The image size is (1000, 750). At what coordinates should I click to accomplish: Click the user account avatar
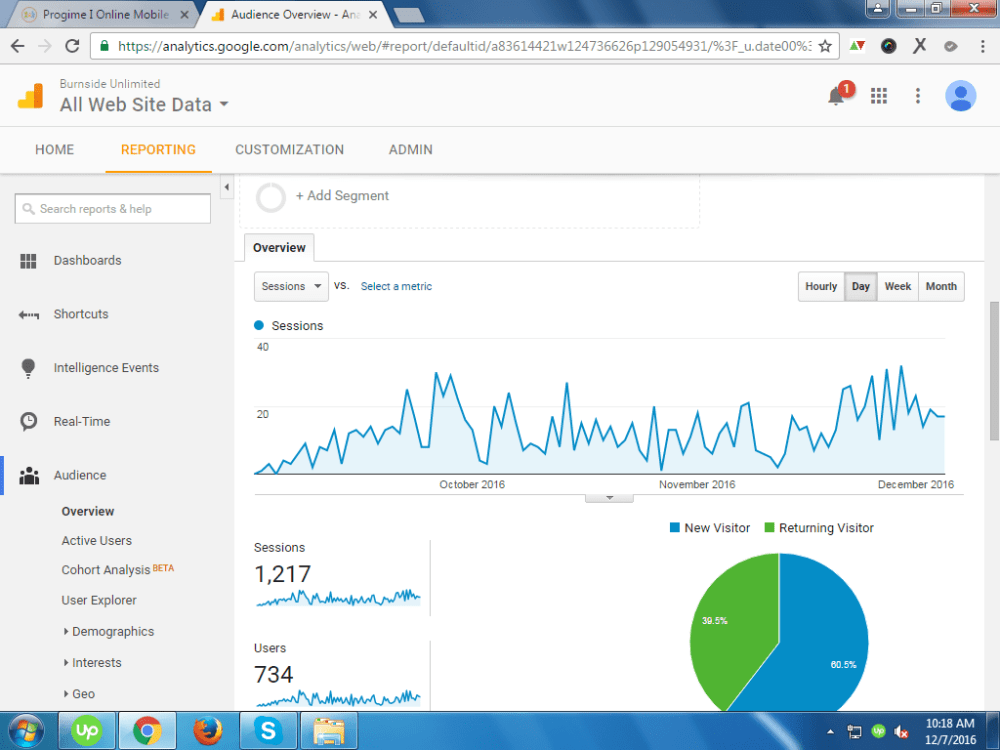[x=960, y=96]
